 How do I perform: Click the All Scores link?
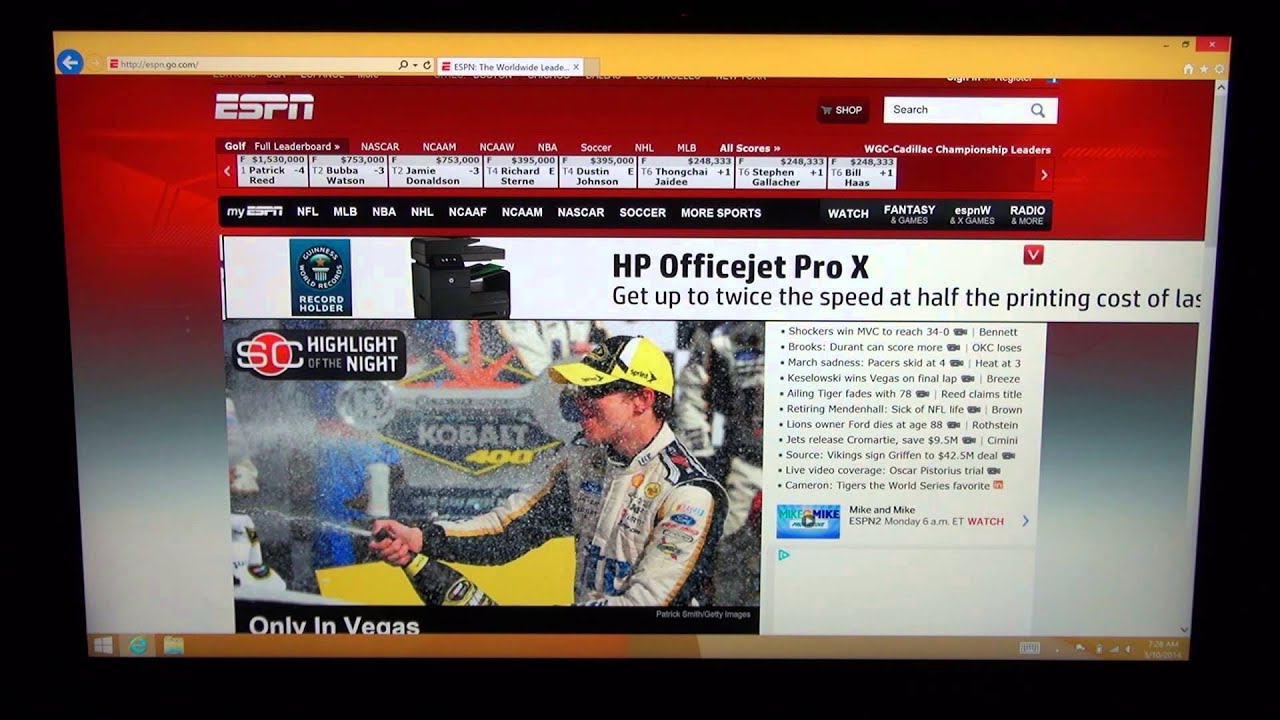click(x=750, y=148)
